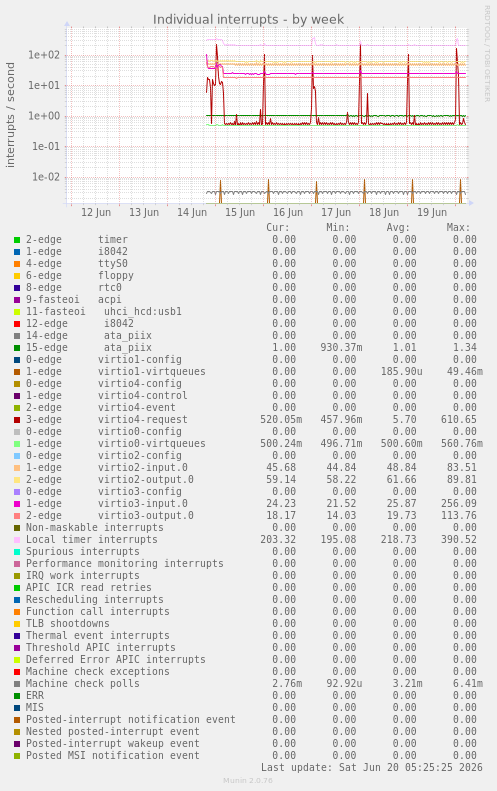Screen dimensions: 497x791
Task: Select the virtio4-request legend label
Action: pos(143,420)
